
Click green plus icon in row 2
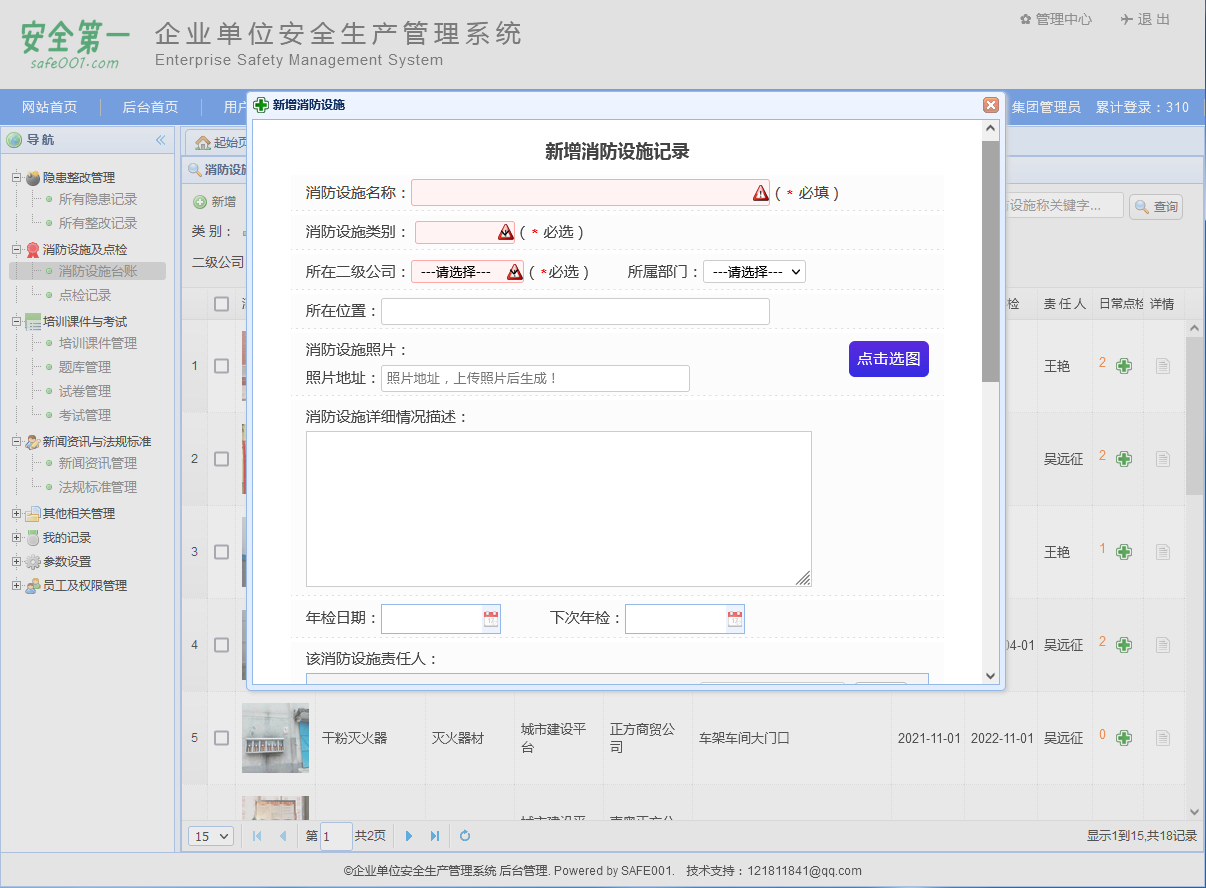tap(1124, 459)
